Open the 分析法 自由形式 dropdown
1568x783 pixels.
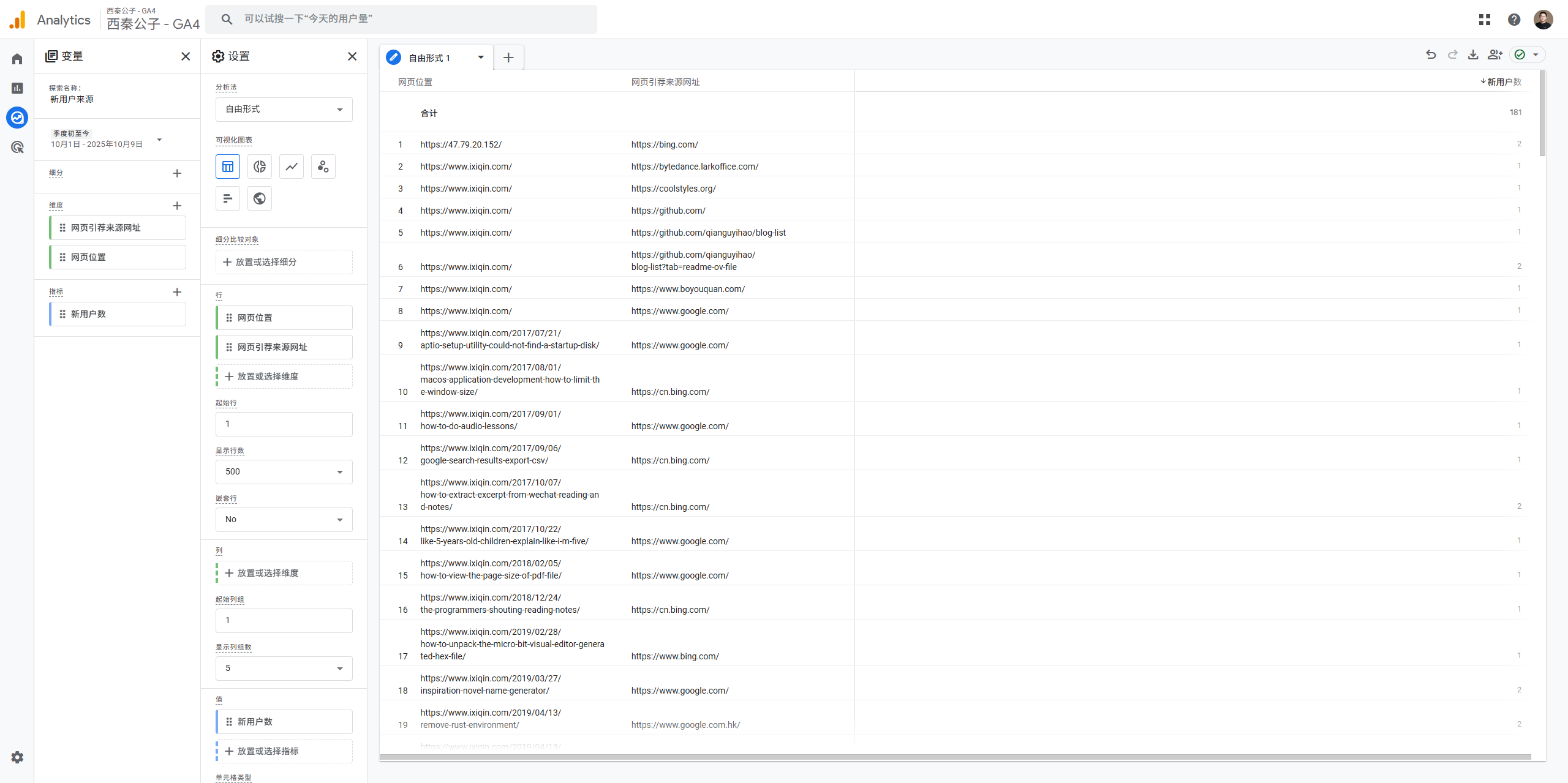tap(284, 110)
